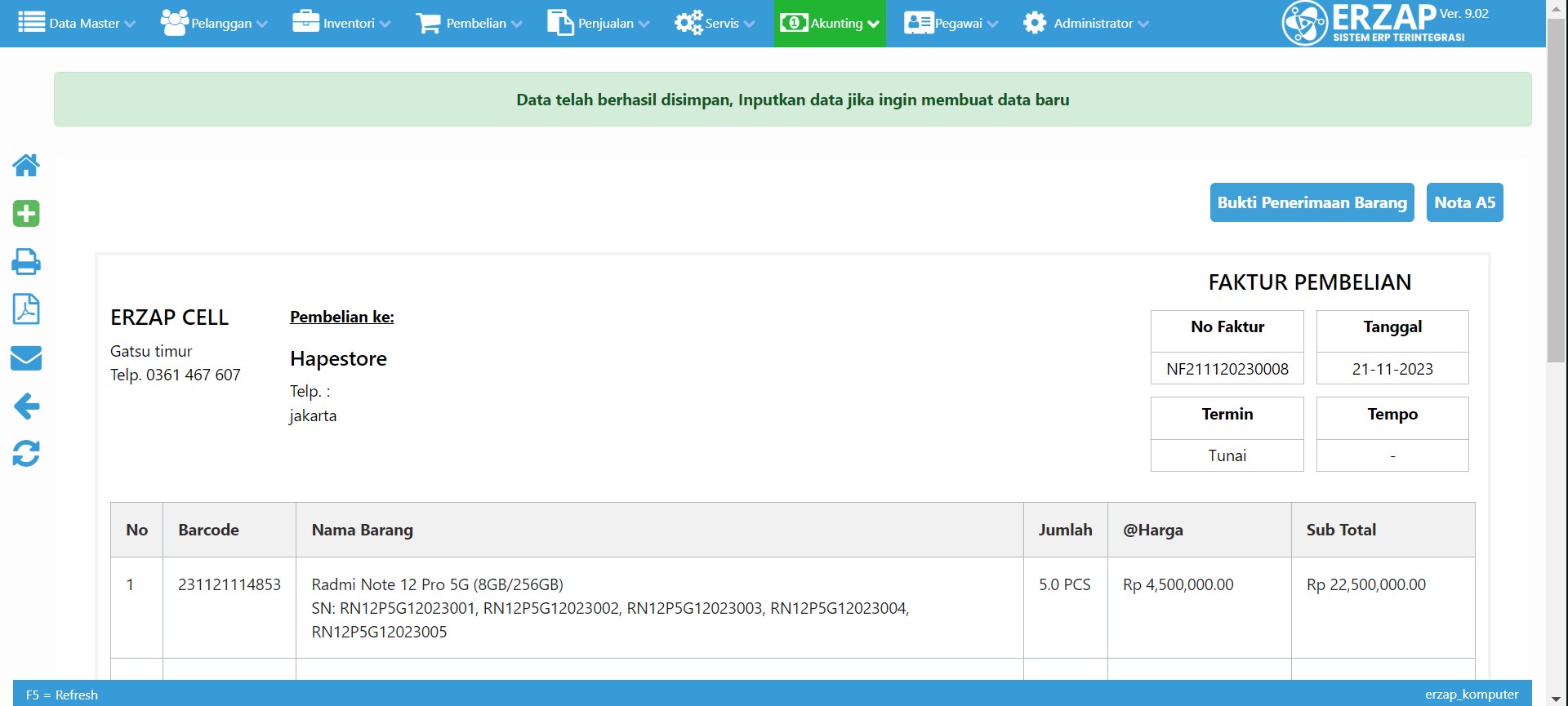The width and height of the screenshot is (1568, 706).
Task: Click the Tunai termin value
Action: (1227, 455)
